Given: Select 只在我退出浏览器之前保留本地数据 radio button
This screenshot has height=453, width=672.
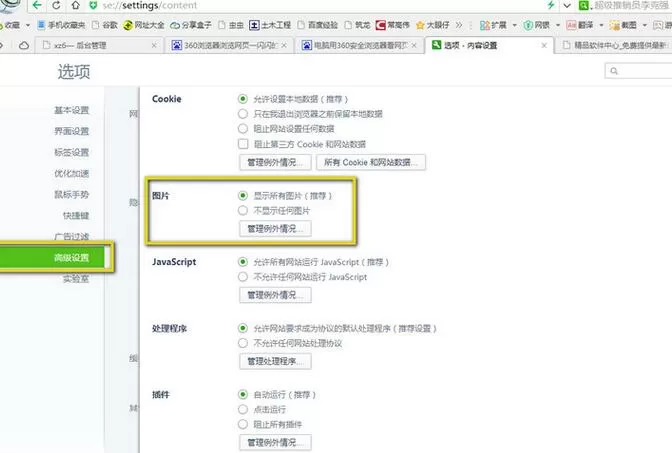Looking at the screenshot, I should coord(243,114).
